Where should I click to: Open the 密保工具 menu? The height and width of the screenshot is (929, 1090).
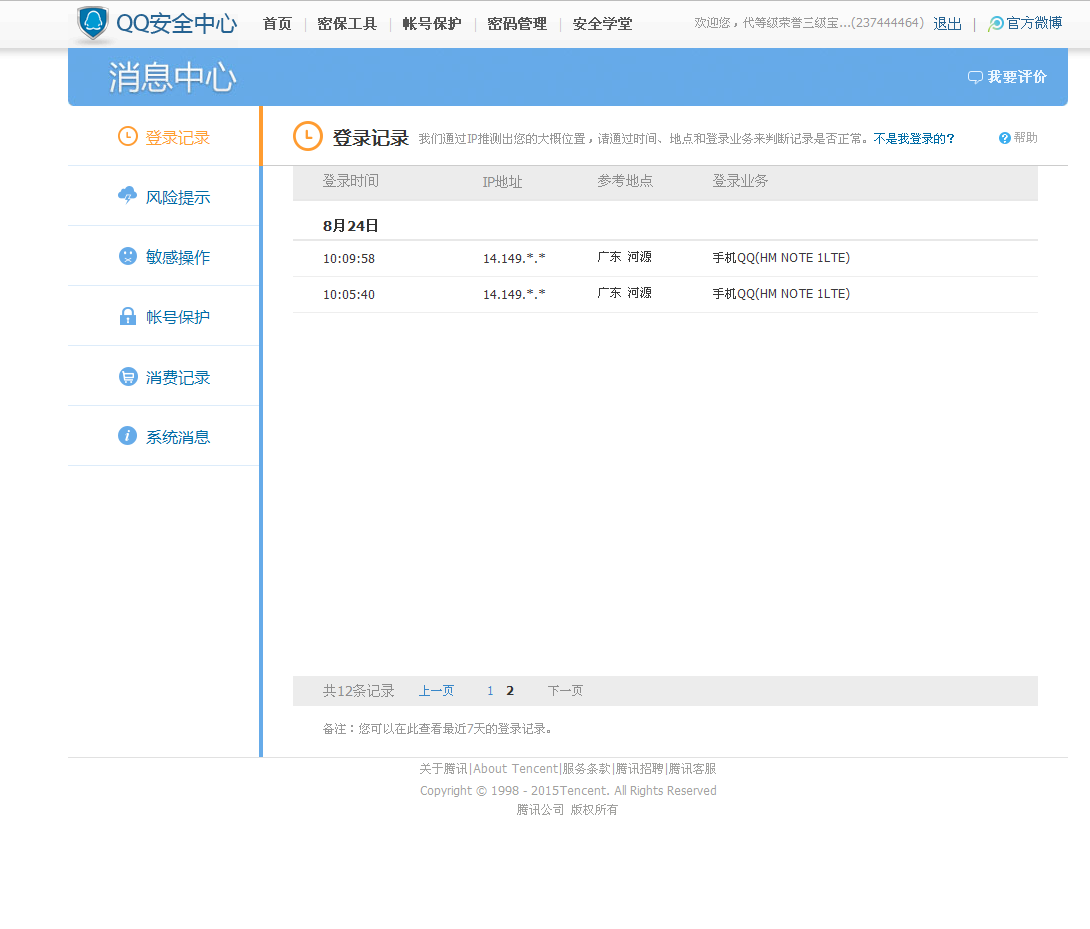point(347,24)
